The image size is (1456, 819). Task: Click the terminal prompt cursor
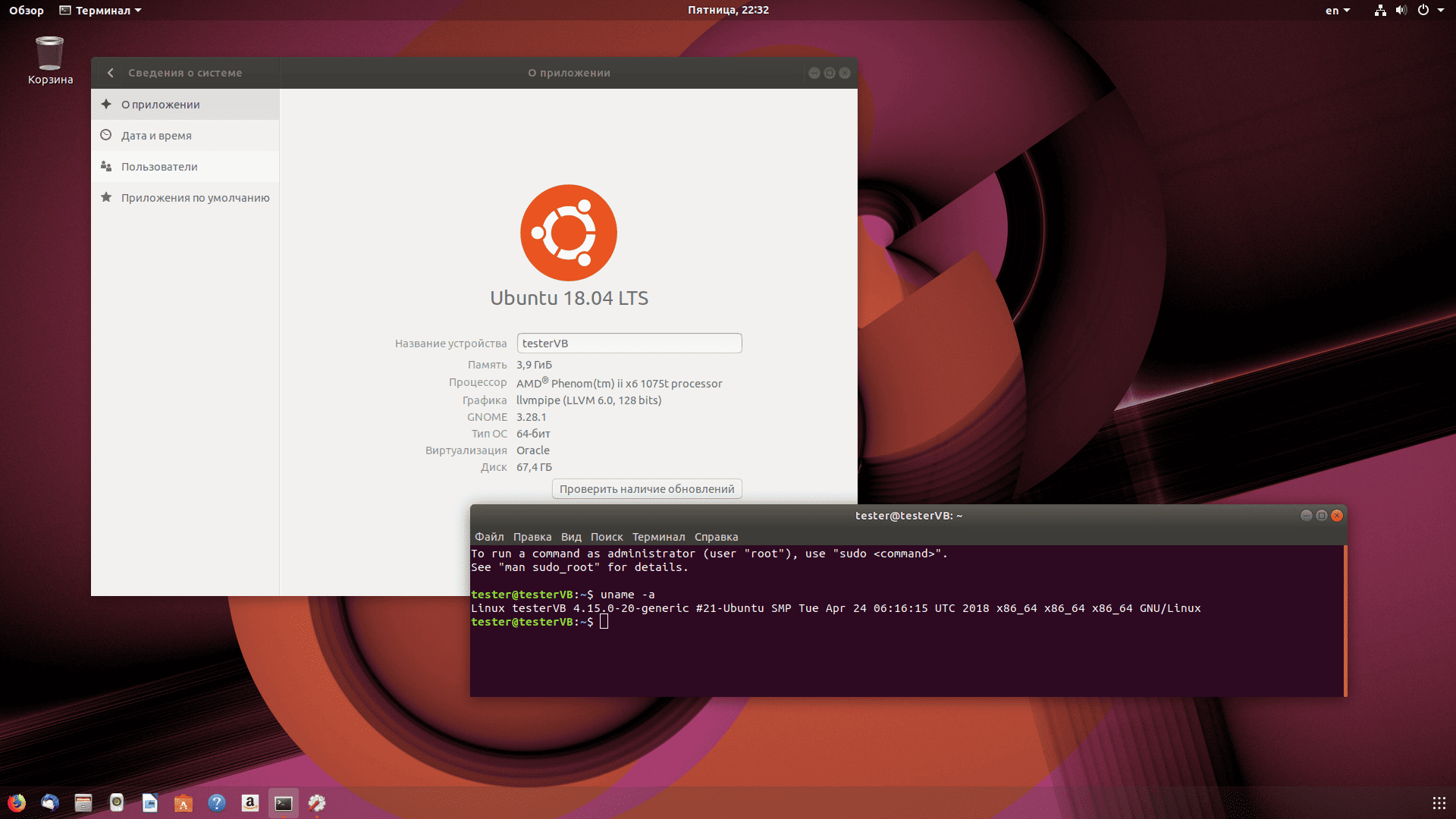tap(604, 622)
